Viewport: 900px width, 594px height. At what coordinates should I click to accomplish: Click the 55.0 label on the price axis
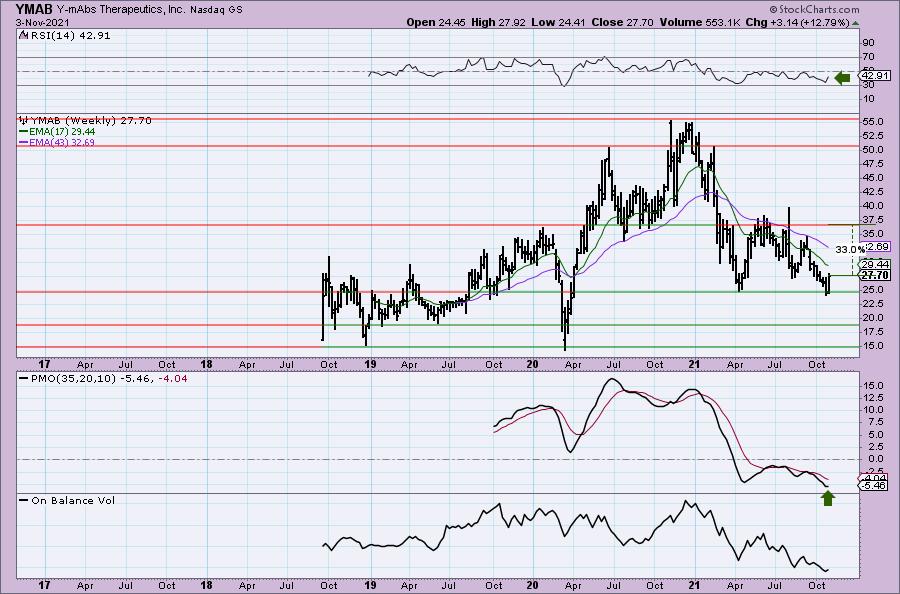click(871, 122)
